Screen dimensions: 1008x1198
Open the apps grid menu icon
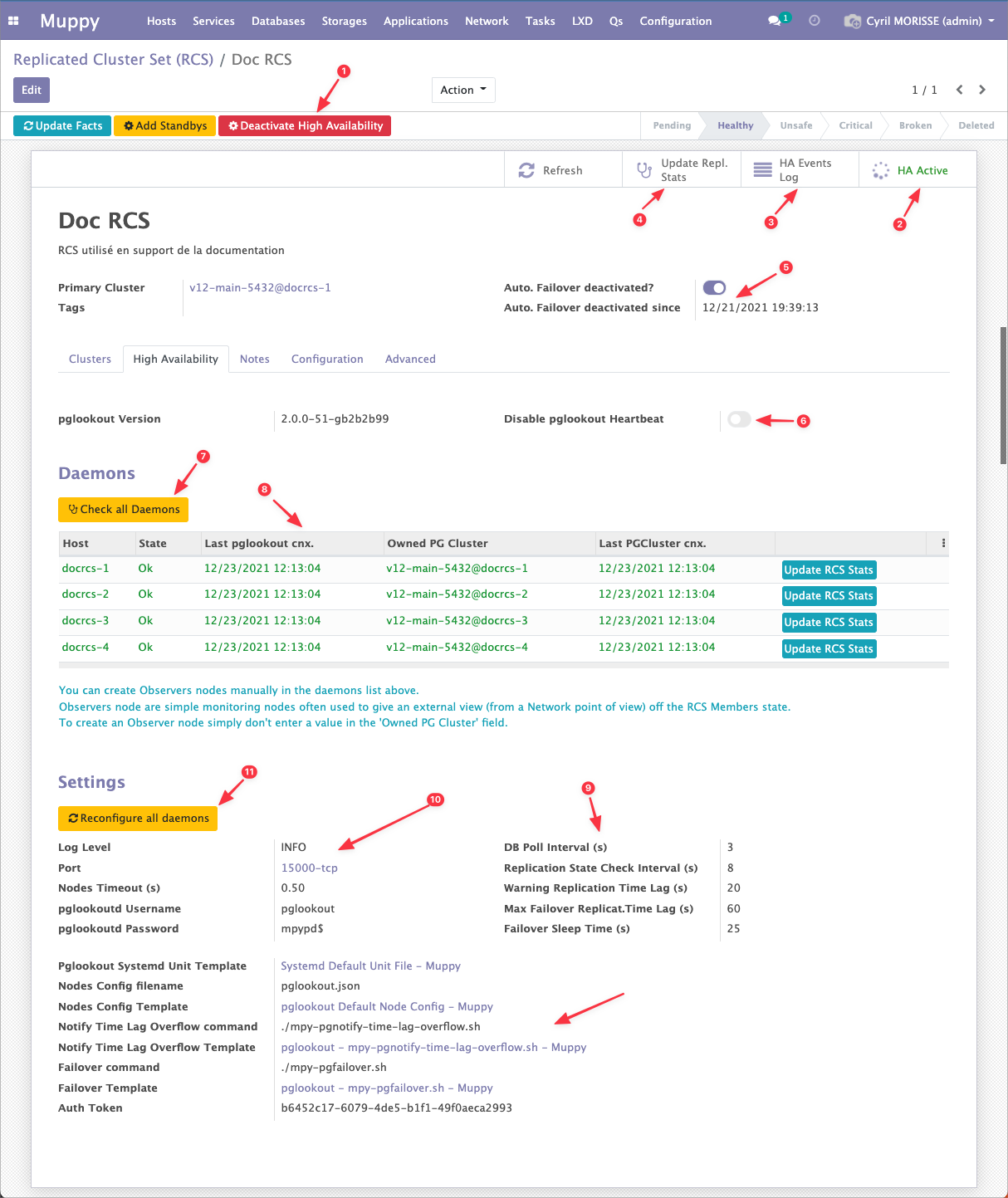pos(13,21)
